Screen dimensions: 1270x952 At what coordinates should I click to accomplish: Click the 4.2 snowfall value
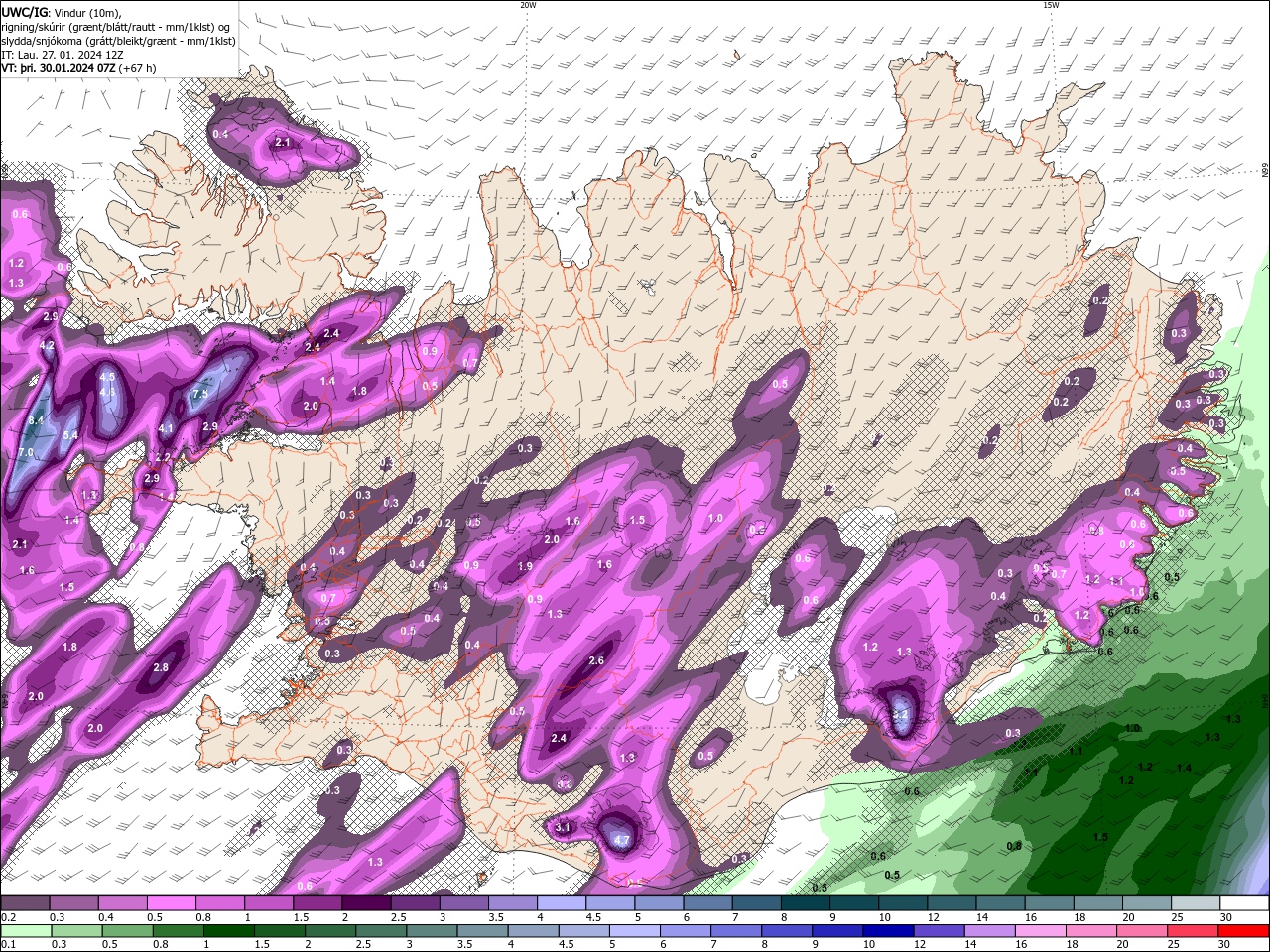tap(47, 346)
